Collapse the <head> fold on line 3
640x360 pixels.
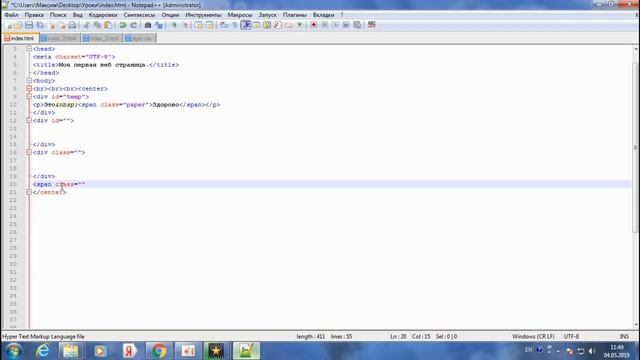[29, 49]
